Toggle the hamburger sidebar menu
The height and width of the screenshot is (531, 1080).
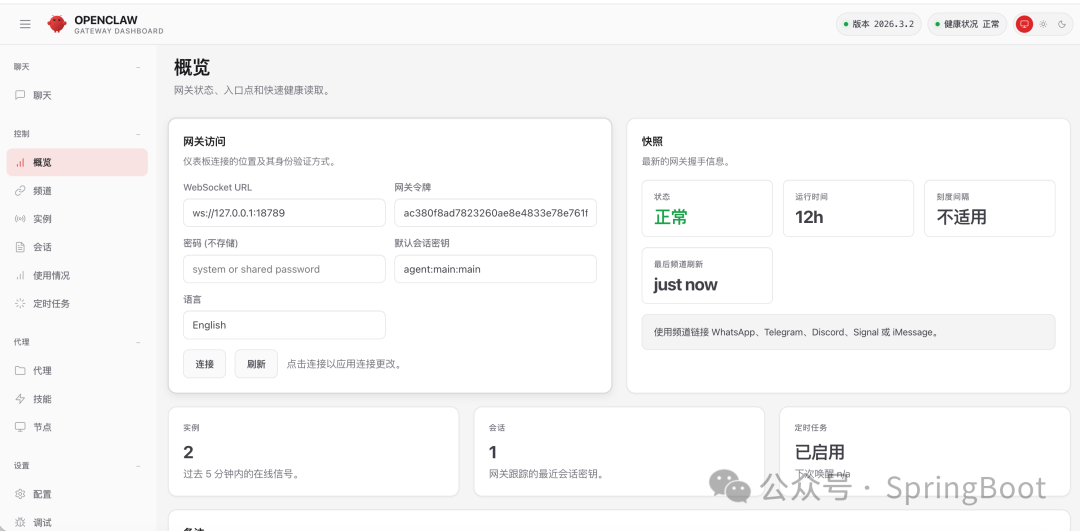pos(25,24)
